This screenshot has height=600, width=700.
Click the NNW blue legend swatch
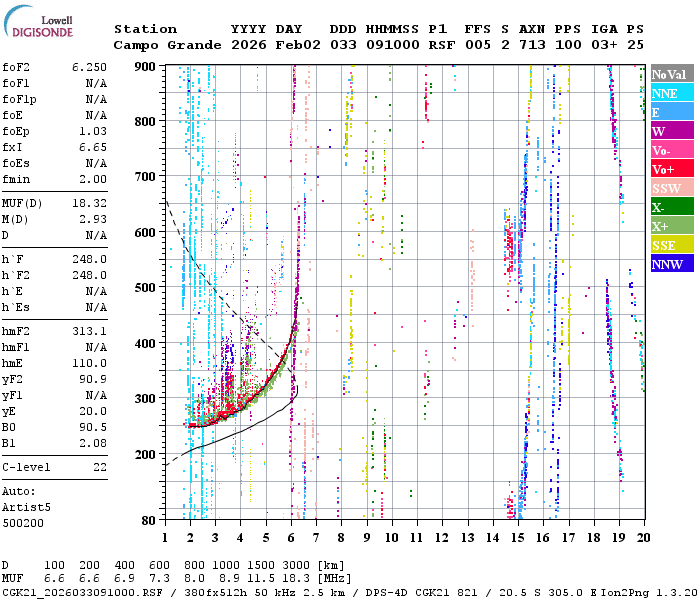tap(671, 264)
